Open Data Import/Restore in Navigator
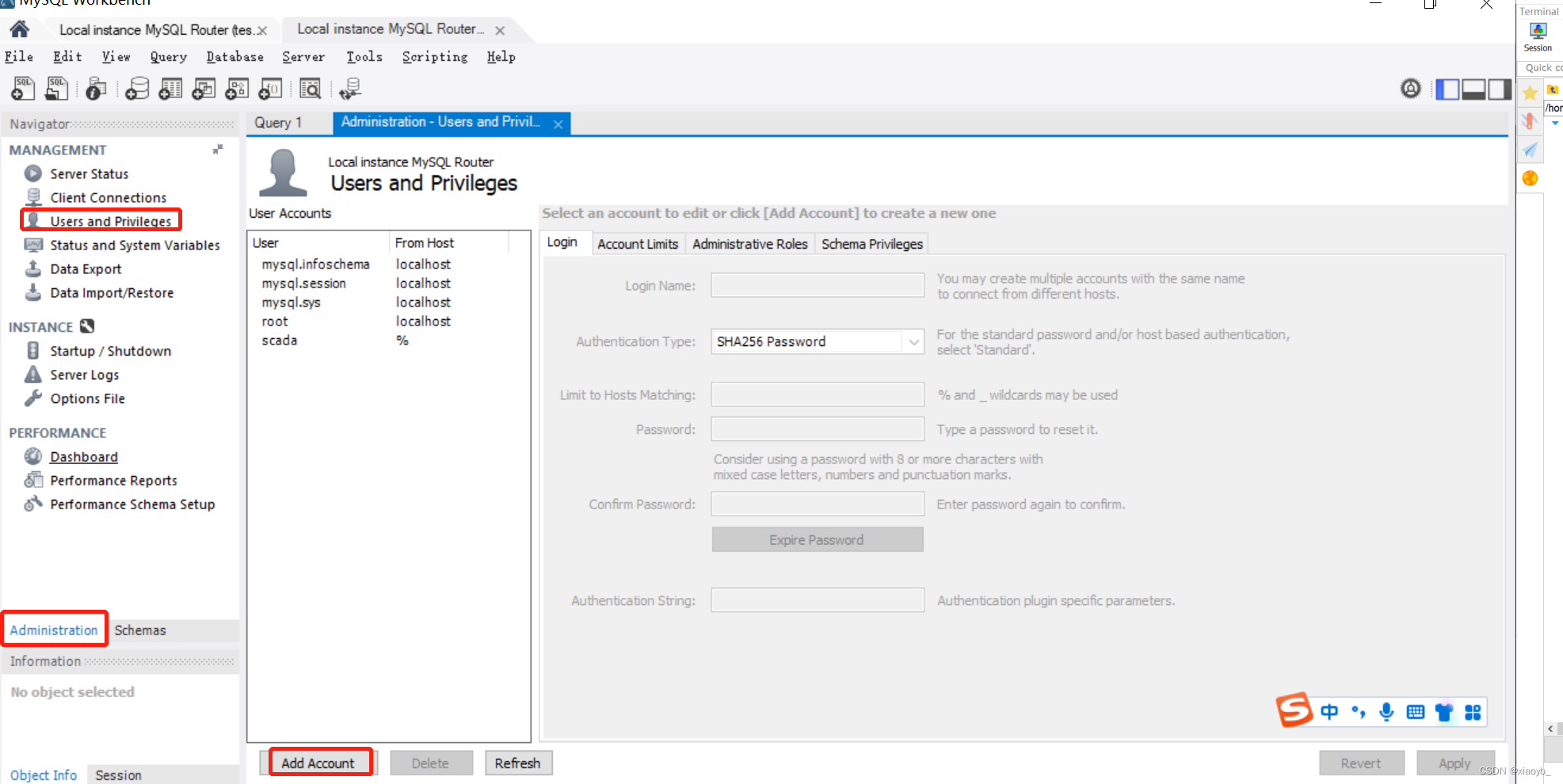 point(112,292)
